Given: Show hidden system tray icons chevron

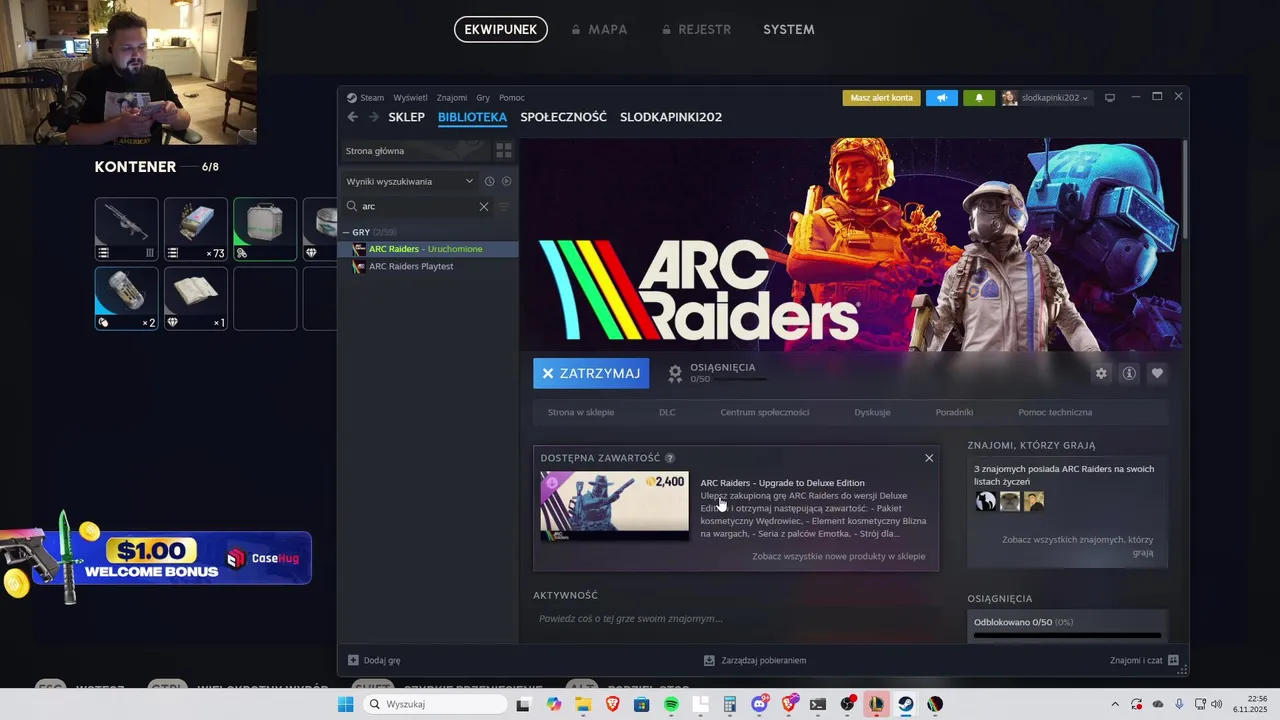Looking at the screenshot, I should tap(1115, 704).
